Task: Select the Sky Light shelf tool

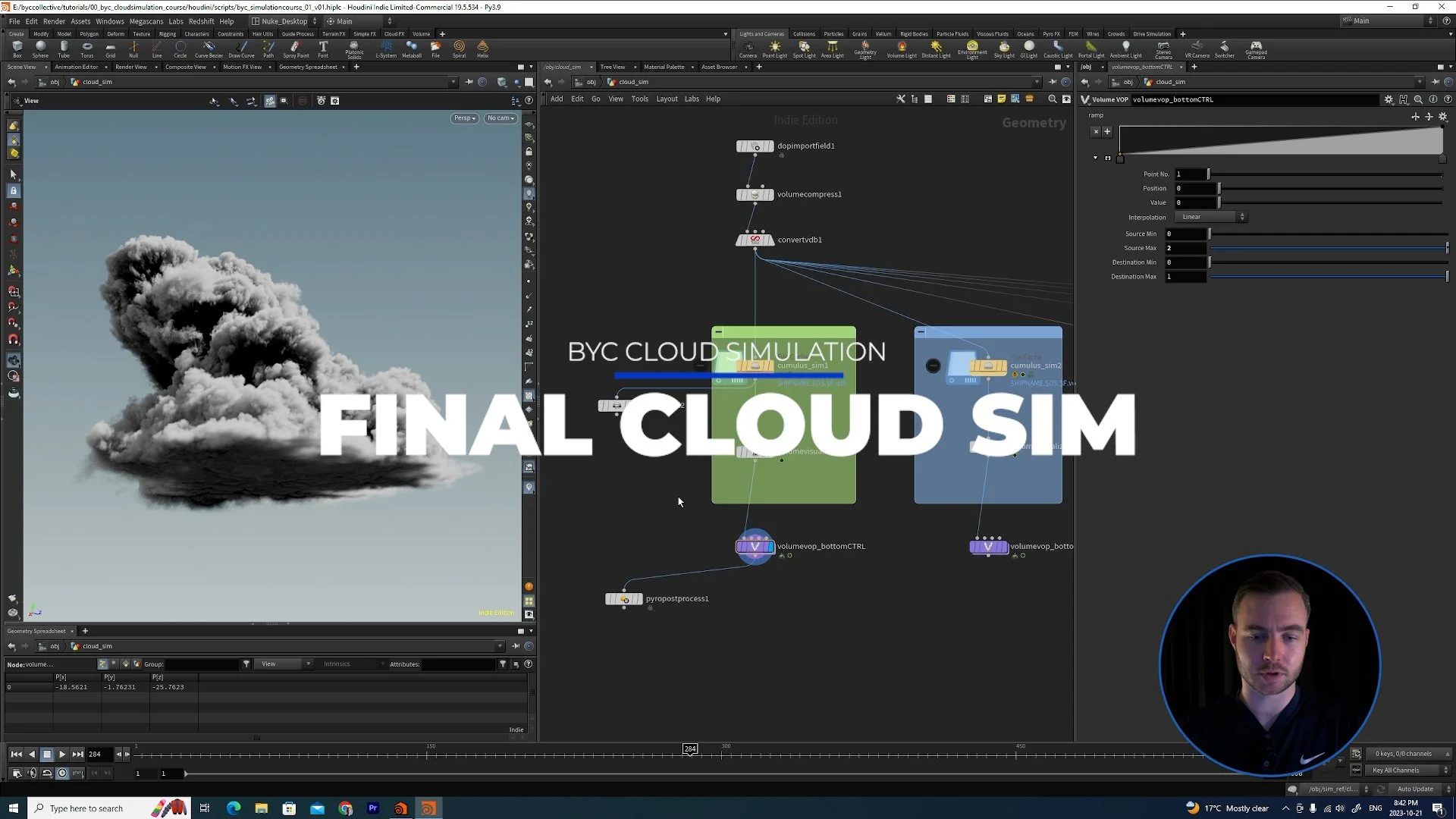Action: 1004,49
